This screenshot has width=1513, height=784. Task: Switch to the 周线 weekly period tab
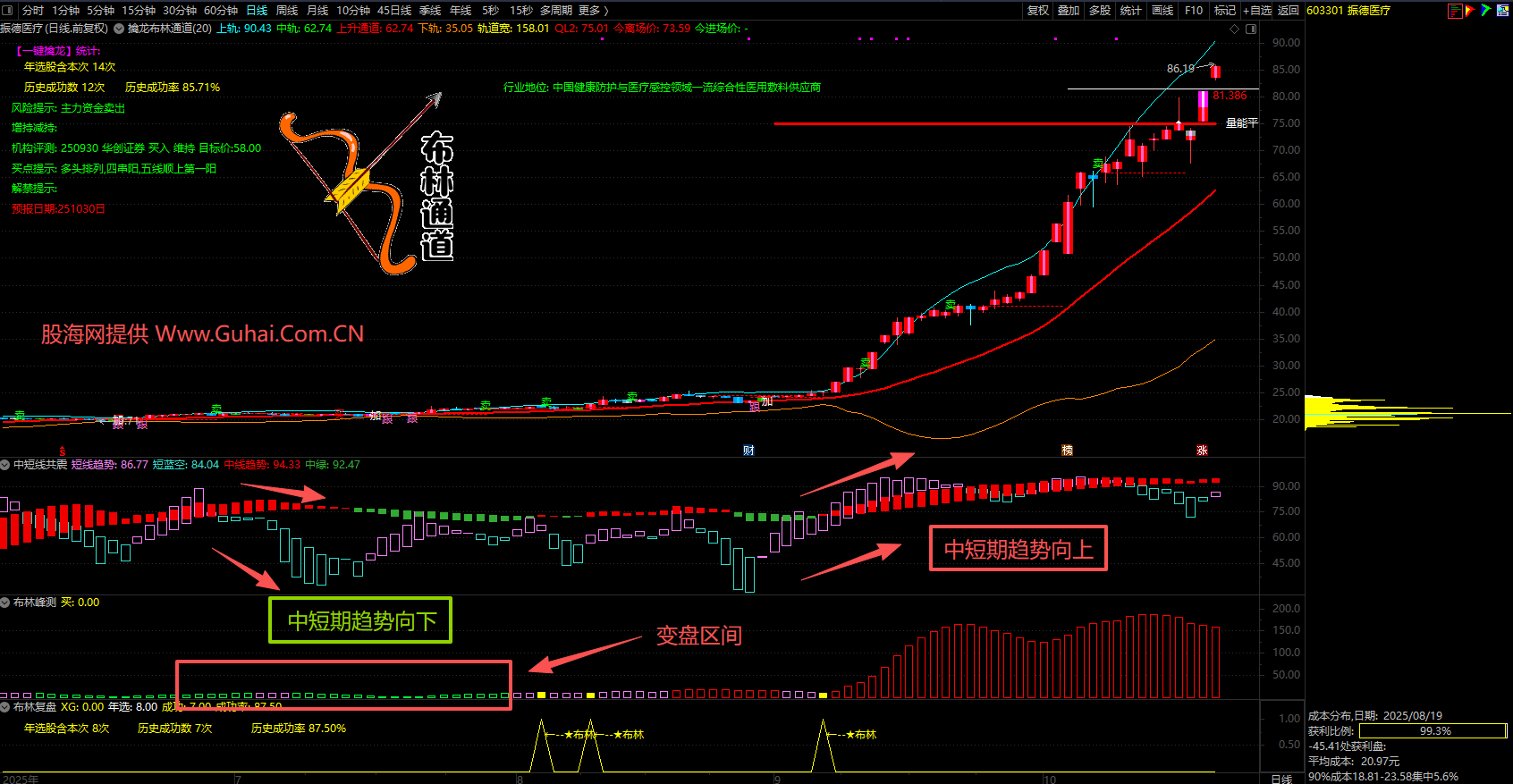click(287, 11)
